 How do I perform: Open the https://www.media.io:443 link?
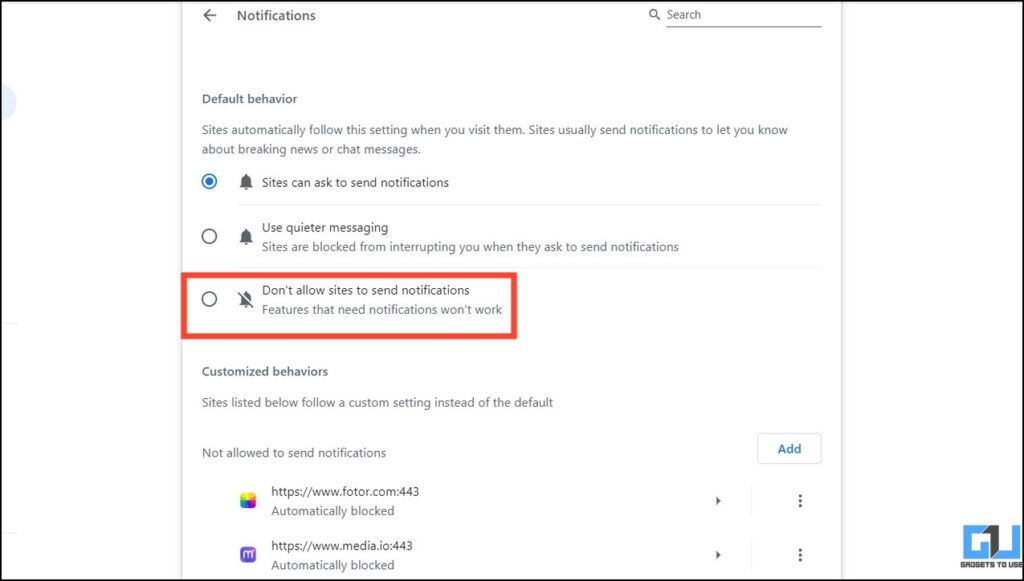coord(342,545)
